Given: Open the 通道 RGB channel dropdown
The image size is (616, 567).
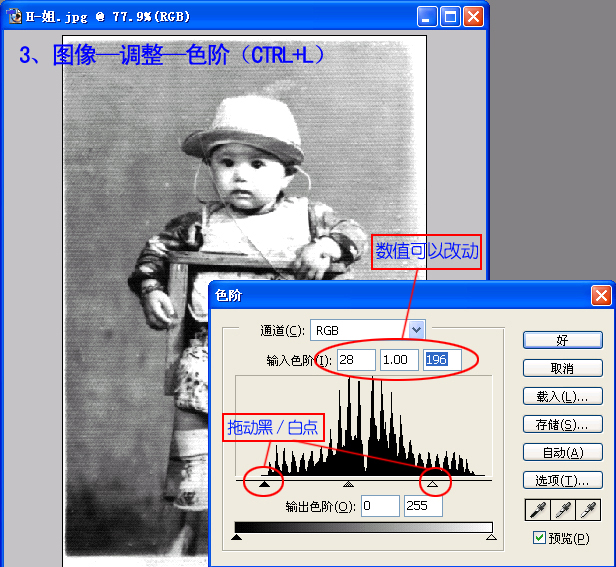Looking at the screenshot, I should point(416,330).
